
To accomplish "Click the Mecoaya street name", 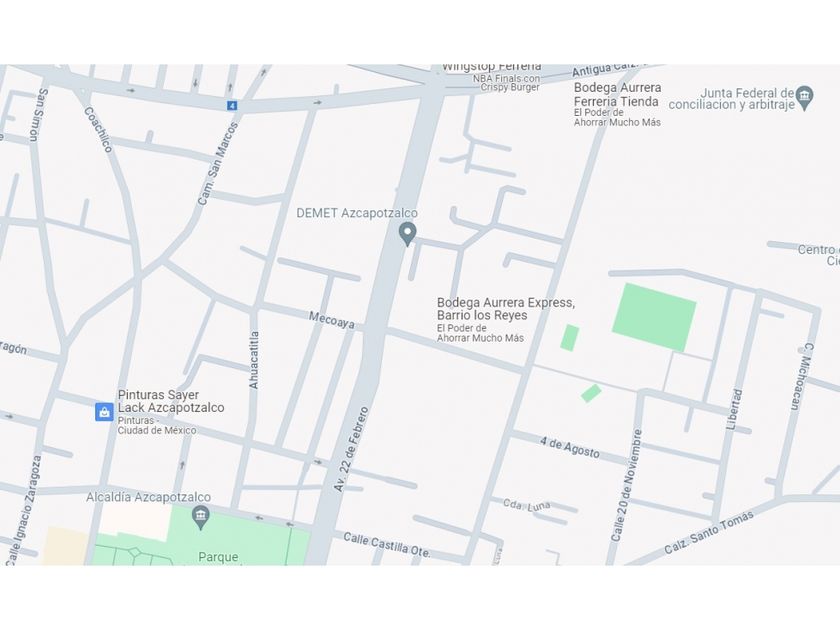I will tap(332, 320).
